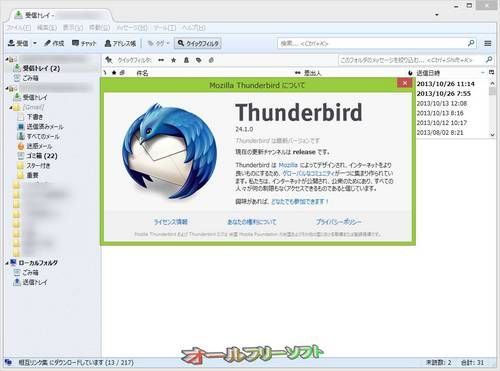The image size is (500, 371).
Task: Click the message list scrollbar down arrow
Action: click(492, 135)
